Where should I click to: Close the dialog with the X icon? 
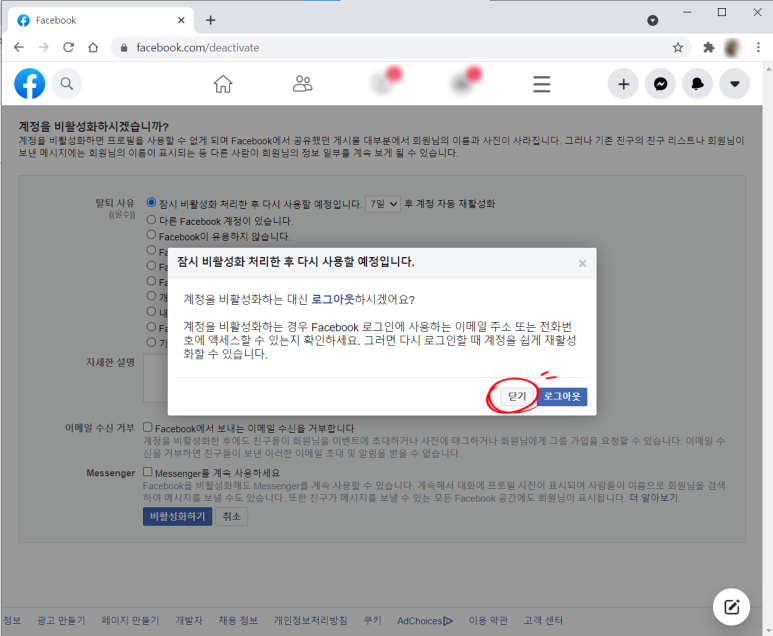(x=582, y=263)
